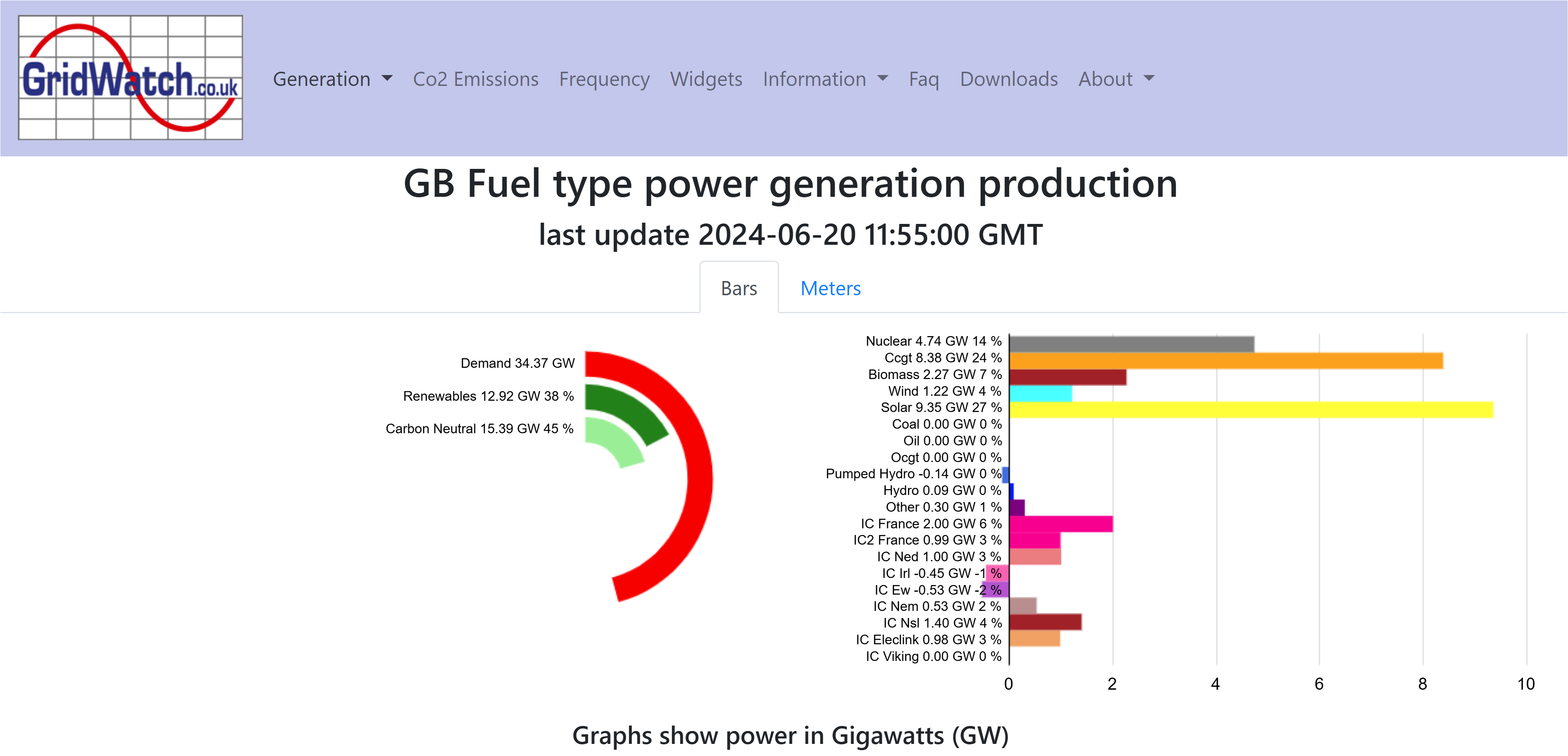
Task: Click the last update timestamp heading
Action: [791, 235]
